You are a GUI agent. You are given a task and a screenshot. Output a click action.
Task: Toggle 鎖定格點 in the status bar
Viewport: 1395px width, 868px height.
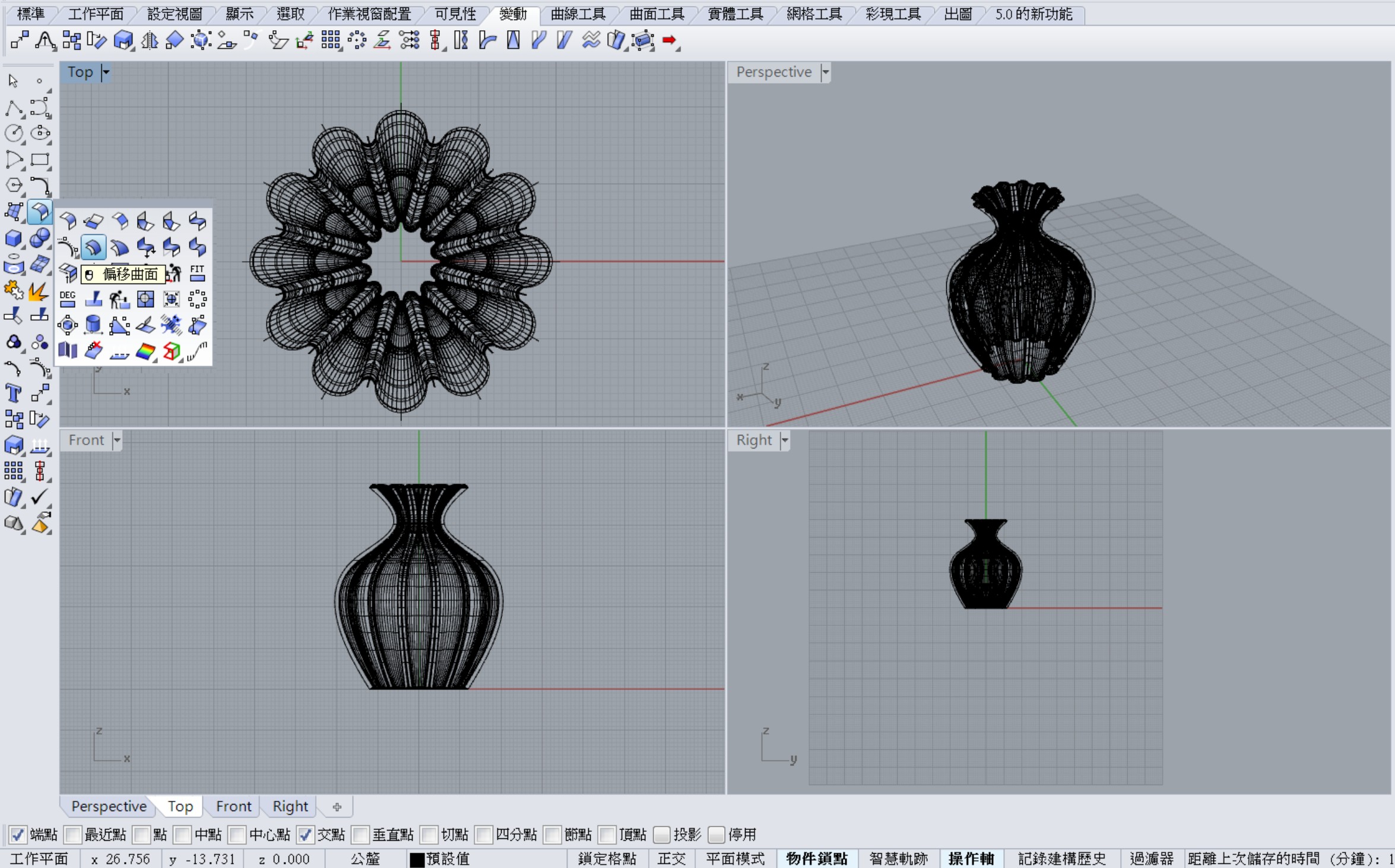[607, 859]
